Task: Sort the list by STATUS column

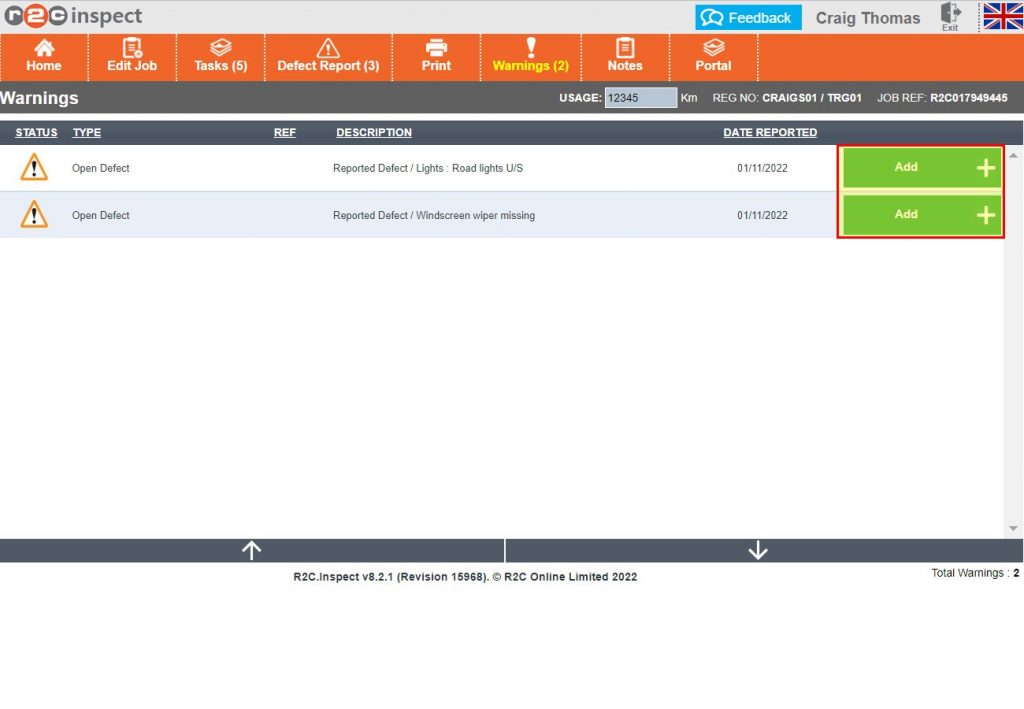Action: point(36,132)
